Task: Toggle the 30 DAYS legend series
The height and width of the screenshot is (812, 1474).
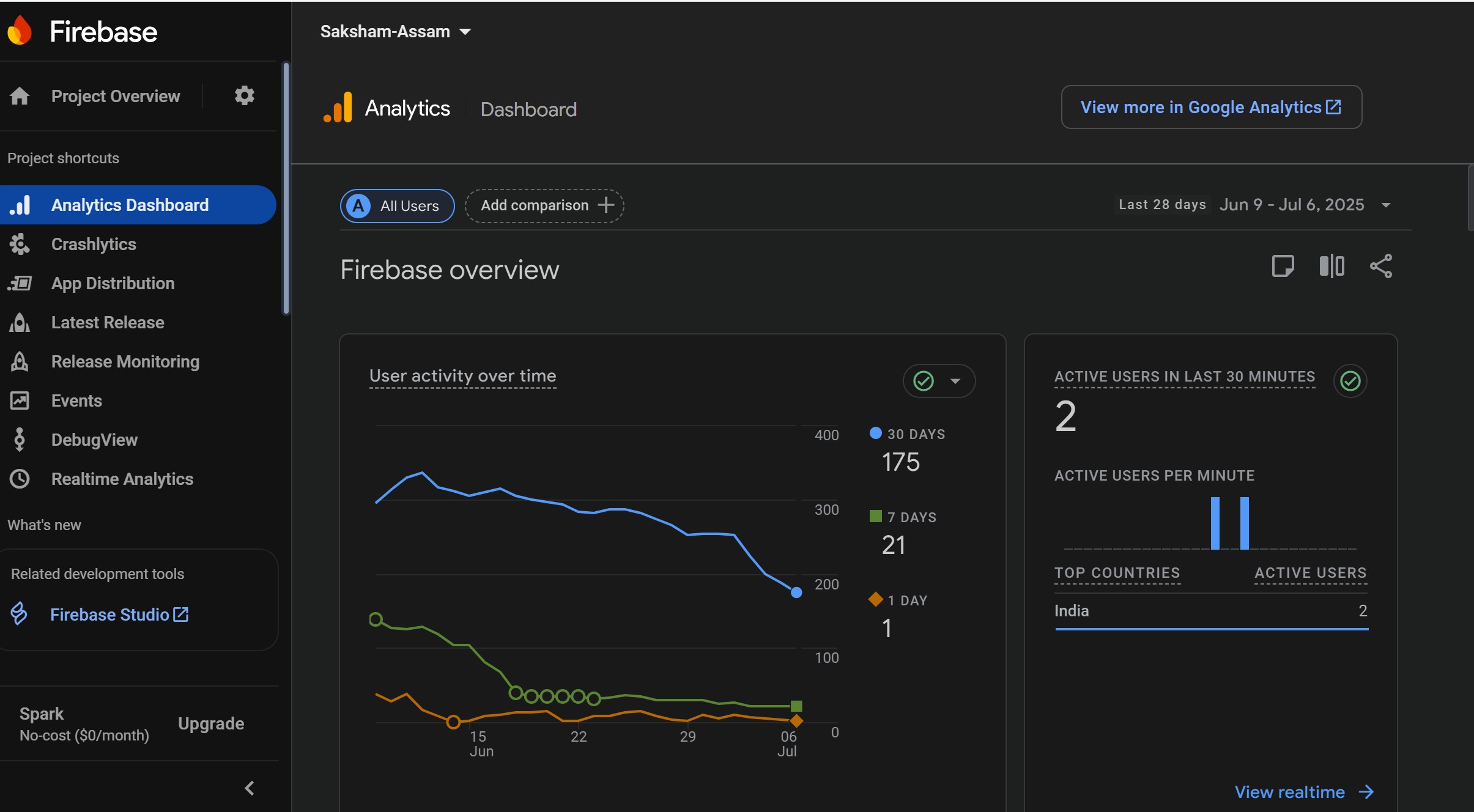Action: click(907, 434)
